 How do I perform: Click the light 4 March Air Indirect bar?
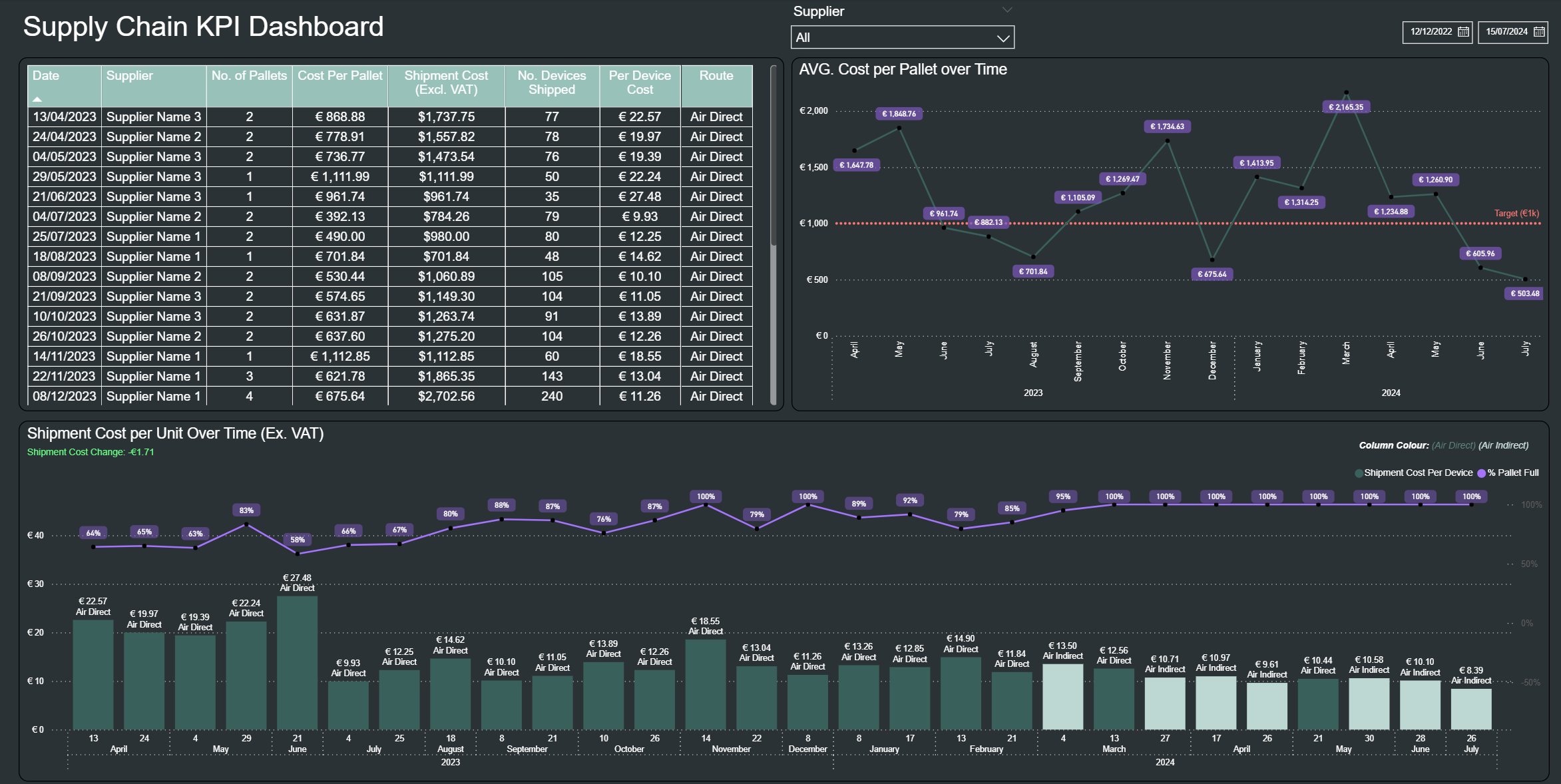pos(1062,695)
